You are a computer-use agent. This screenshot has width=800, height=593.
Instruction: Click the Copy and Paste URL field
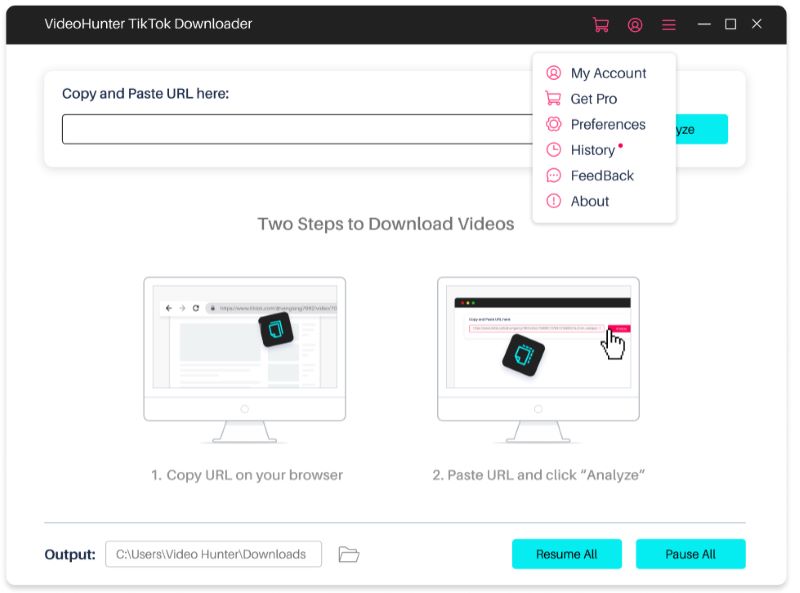coord(300,129)
